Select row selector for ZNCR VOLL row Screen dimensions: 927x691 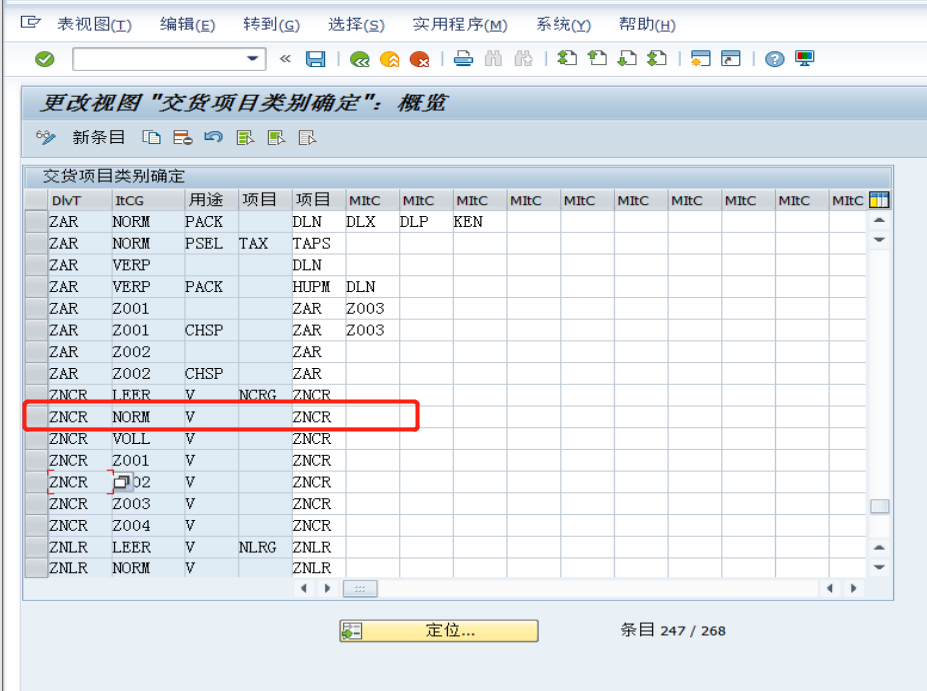pyautogui.click(x=36, y=439)
